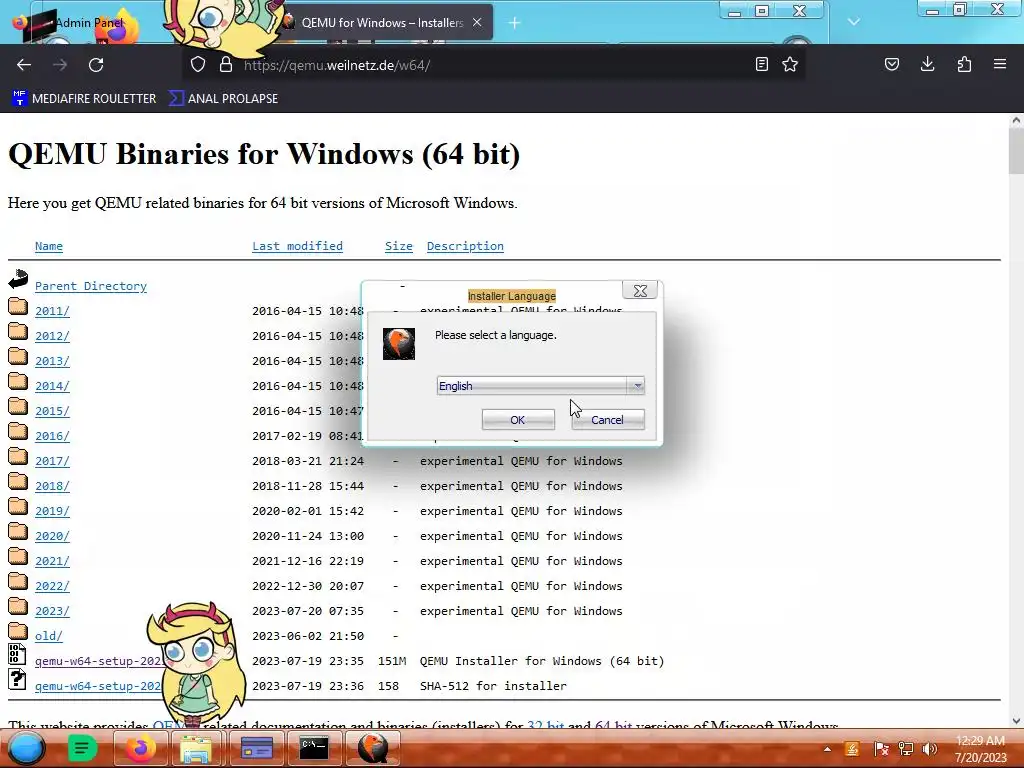Viewport: 1024px width, 768px height.
Task: Open the 2019/ folder link
Action: (x=52, y=511)
